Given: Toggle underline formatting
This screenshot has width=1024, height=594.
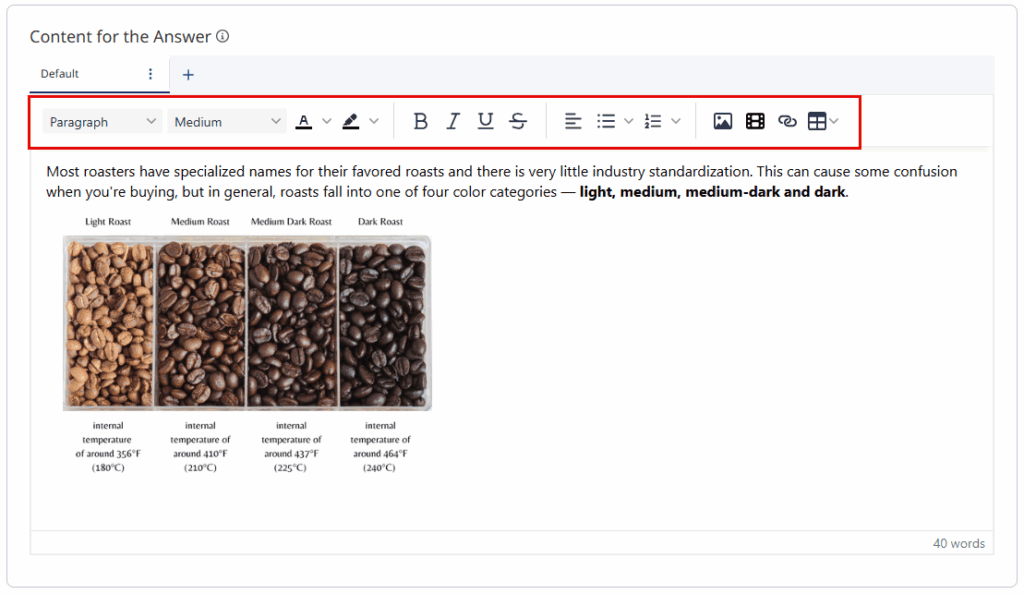Looking at the screenshot, I should 485,120.
